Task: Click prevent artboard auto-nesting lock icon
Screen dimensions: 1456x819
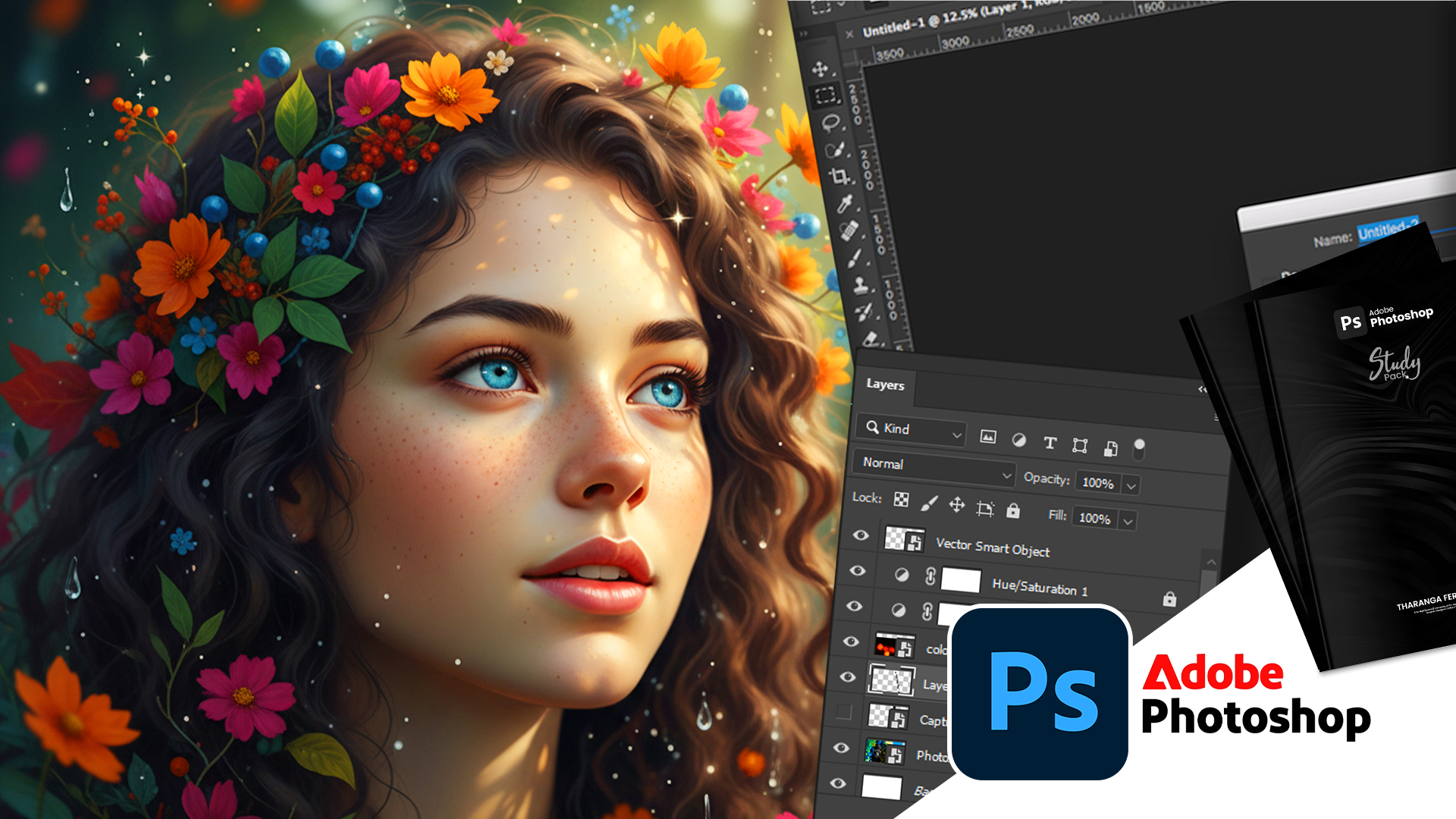Action: [x=985, y=508]
